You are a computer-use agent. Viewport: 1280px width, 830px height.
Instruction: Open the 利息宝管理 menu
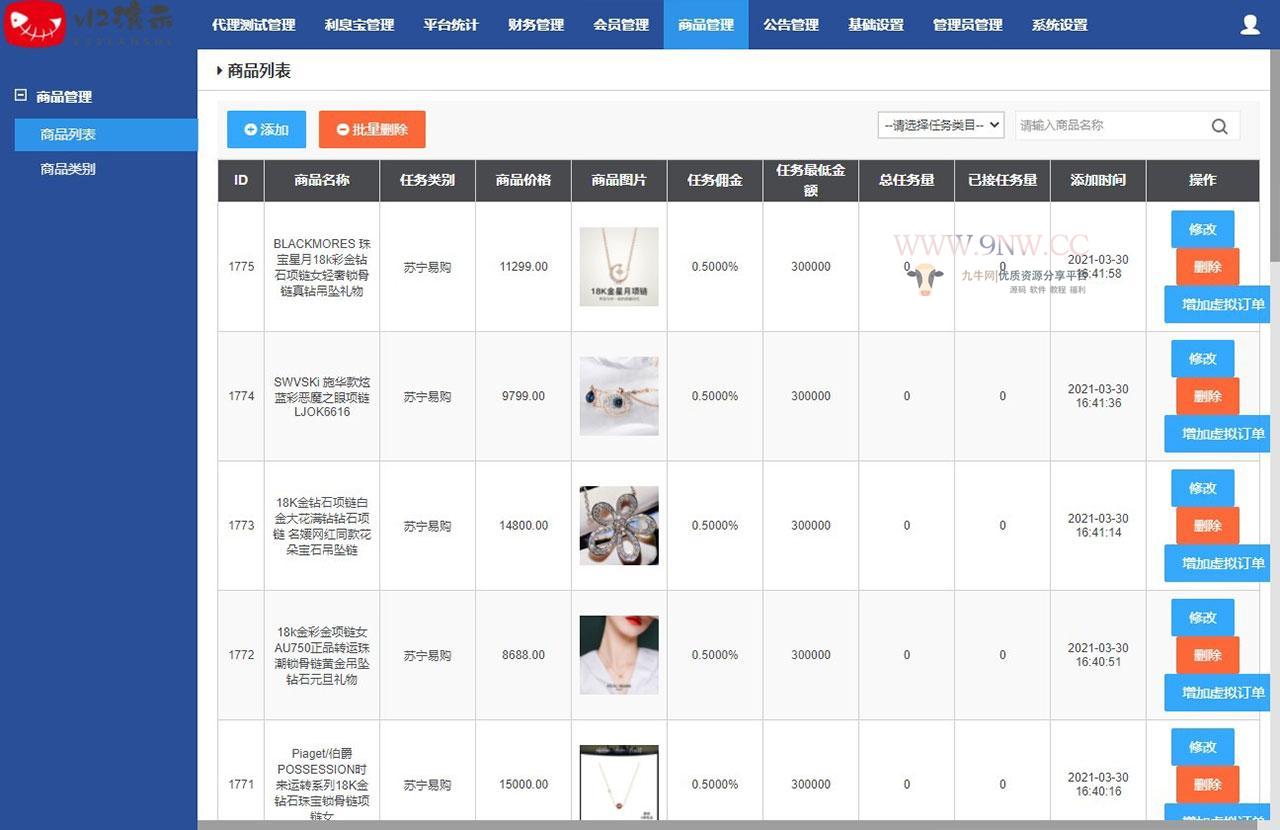360,25
